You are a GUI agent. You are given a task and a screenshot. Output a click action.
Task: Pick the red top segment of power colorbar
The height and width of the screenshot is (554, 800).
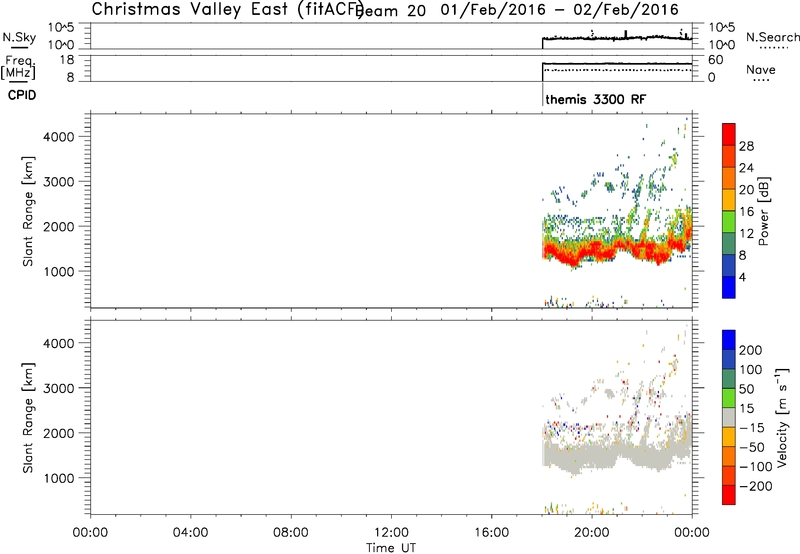click(x=729, y=135)
